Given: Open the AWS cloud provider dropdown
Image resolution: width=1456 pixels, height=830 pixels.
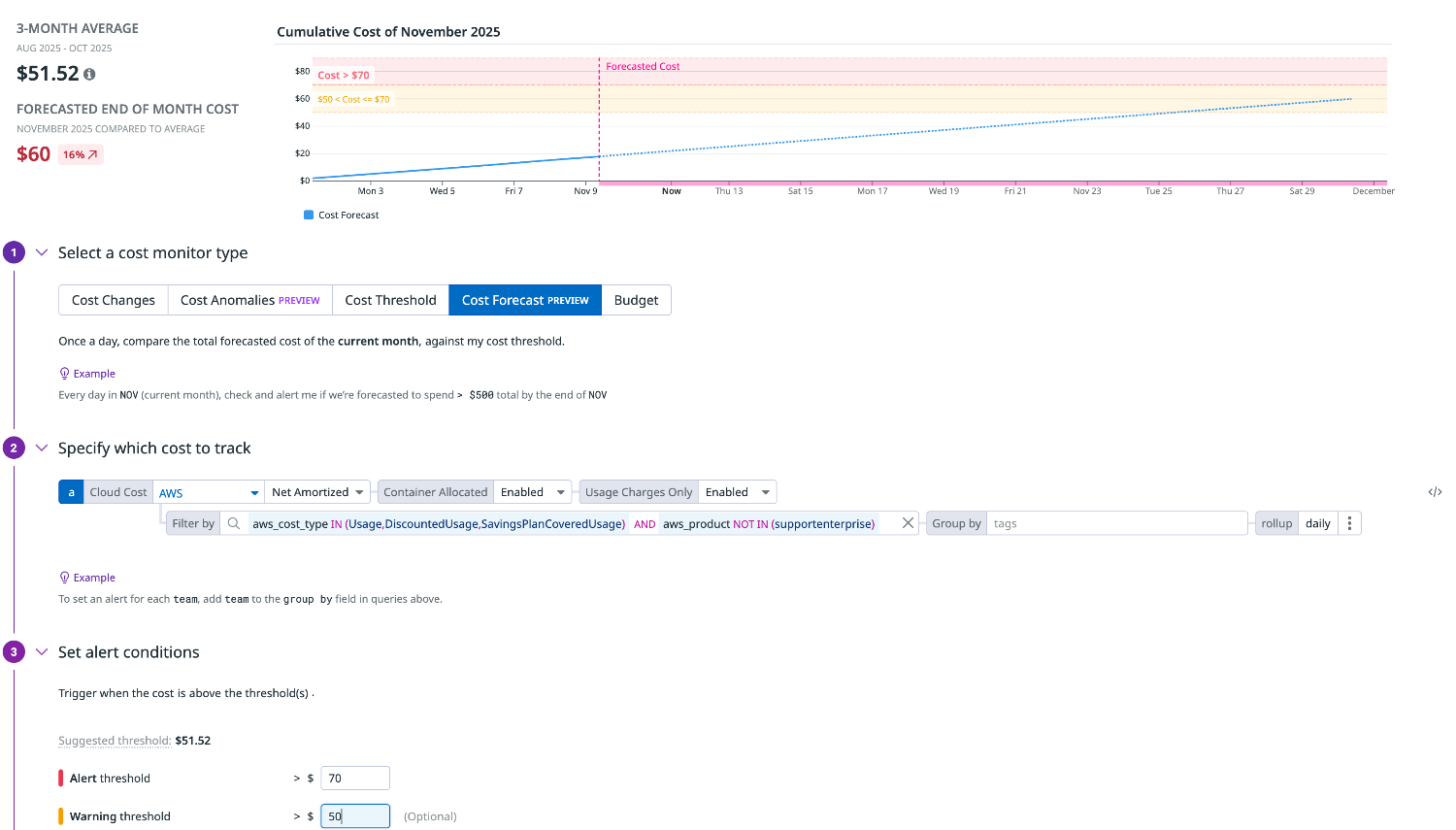Looking at the screenshot, I should tap(209, 492).
